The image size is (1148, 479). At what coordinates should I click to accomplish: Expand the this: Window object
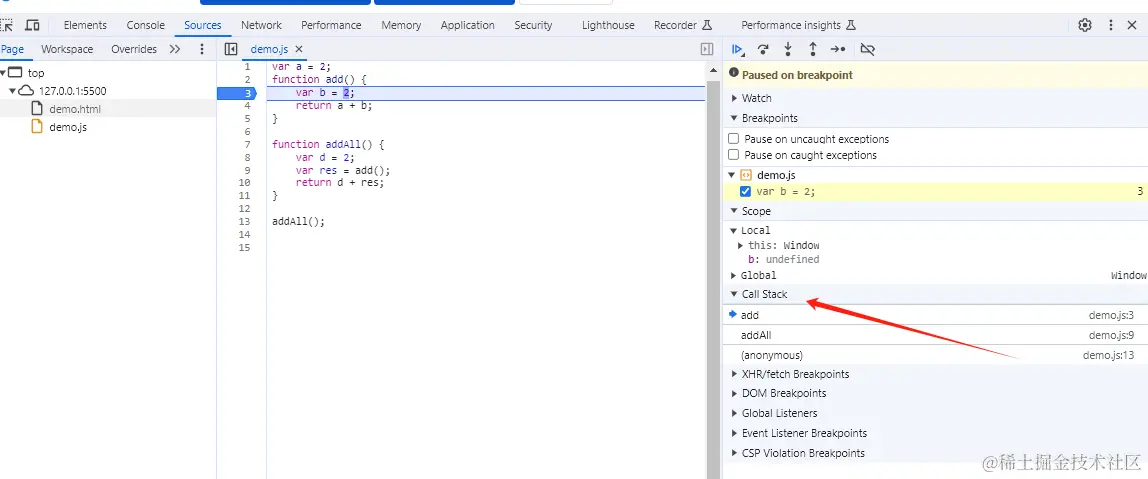pos(741,245)
